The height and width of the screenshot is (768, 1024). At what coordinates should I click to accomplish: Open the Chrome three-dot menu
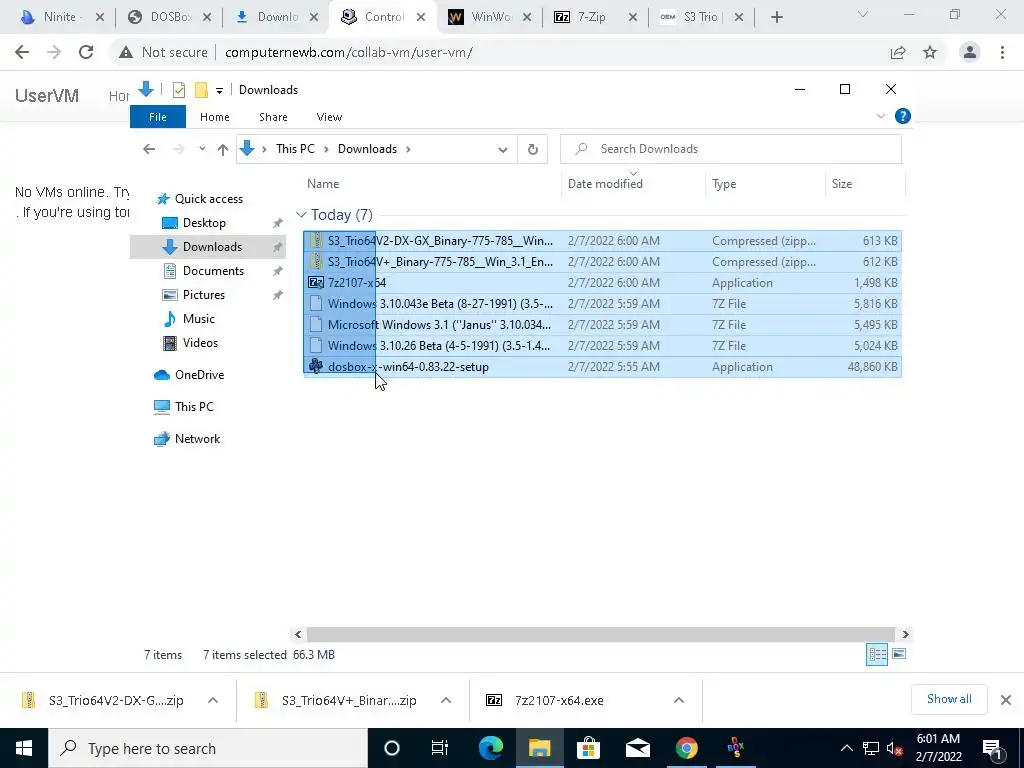click(x=1002, y=52)
